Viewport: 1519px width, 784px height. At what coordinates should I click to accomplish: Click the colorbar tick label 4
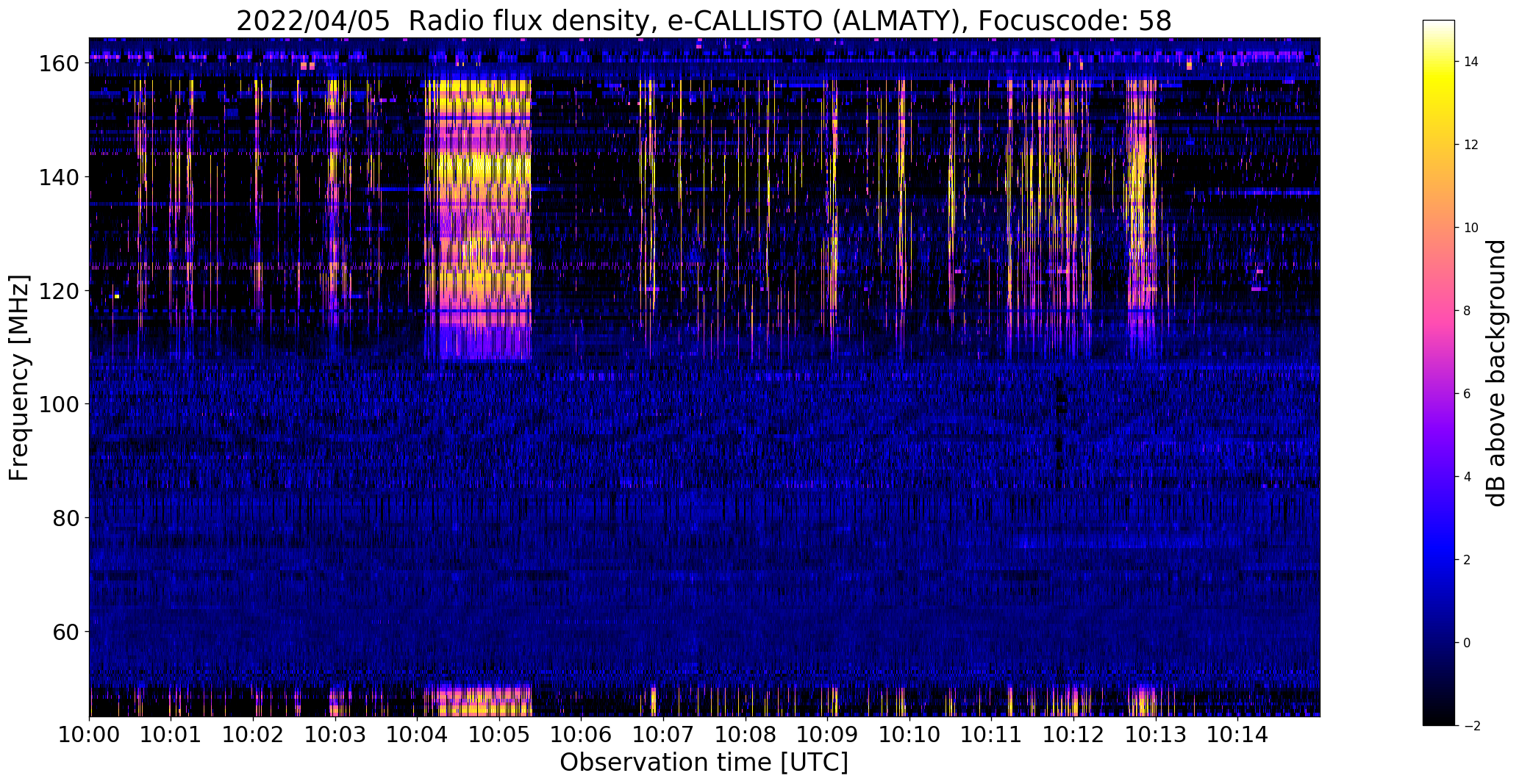[x=1468, y=477]
